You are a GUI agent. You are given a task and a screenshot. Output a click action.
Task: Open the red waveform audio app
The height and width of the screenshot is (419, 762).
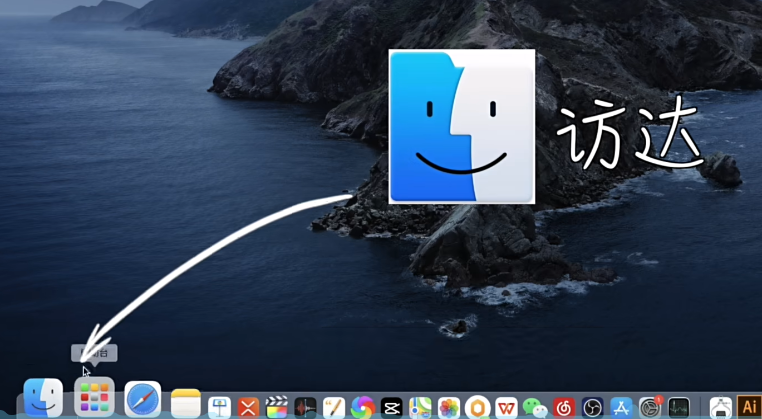305,407
